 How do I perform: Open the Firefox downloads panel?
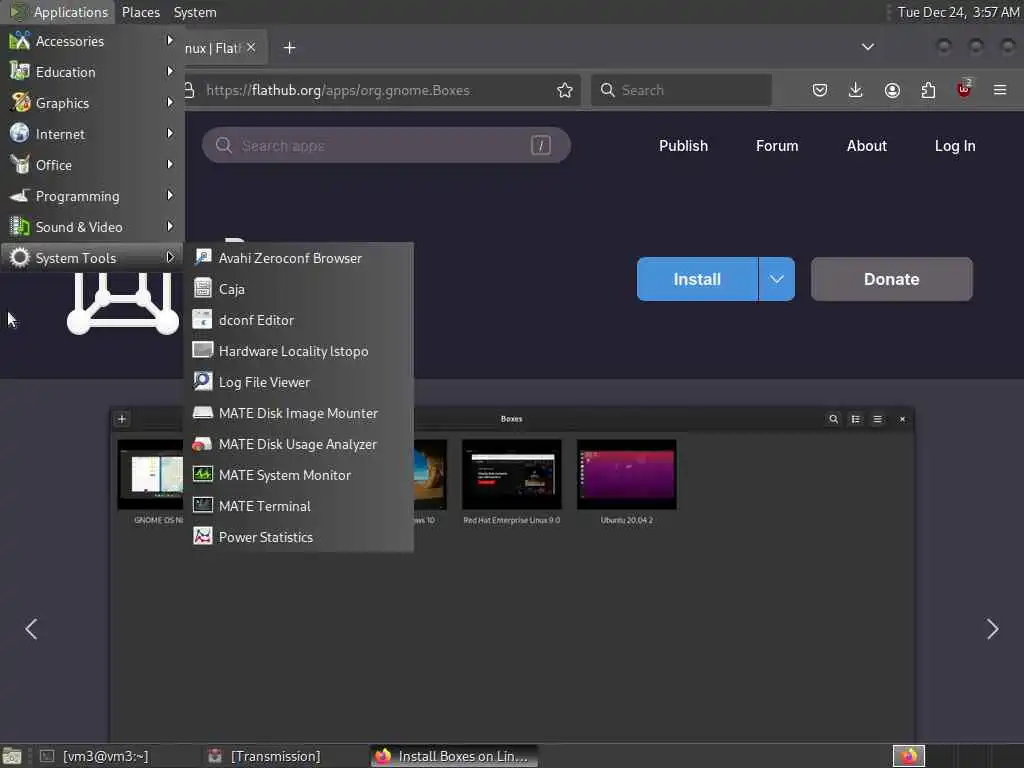[x=856, y=90]
